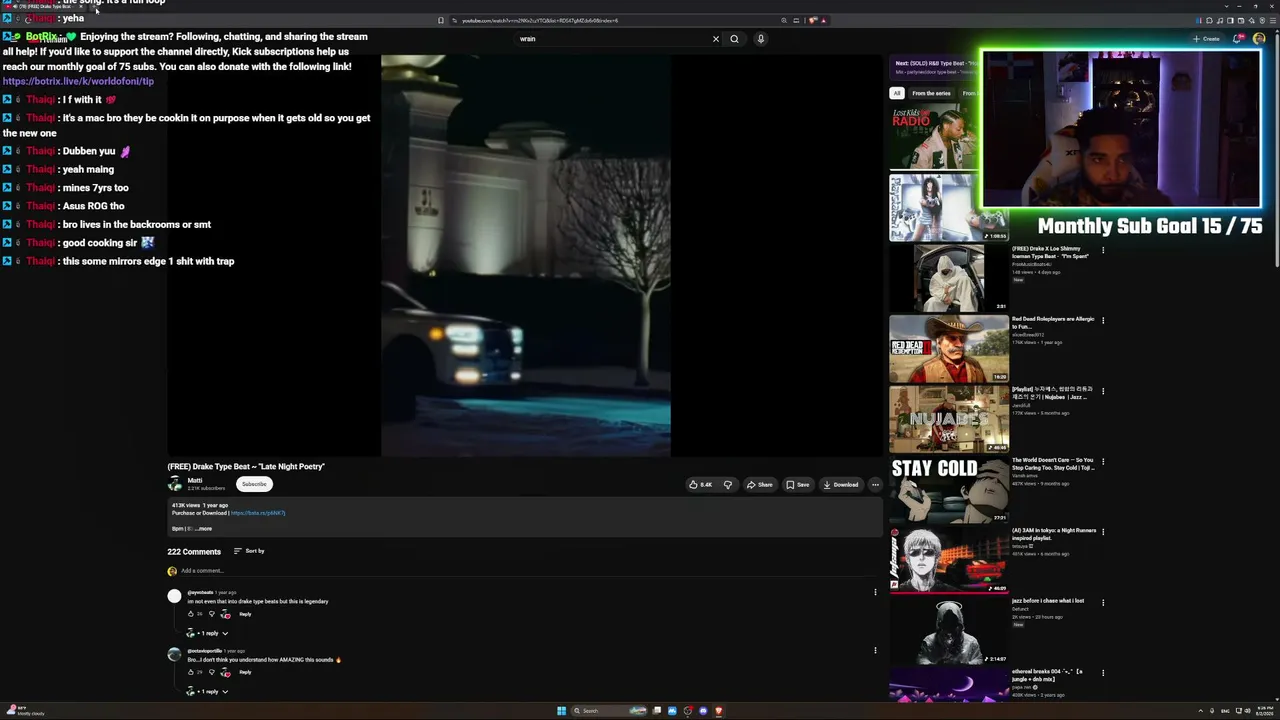Open options for 'jazz before i chase' video
1280x720 pixels.
tap(1103, 602)
